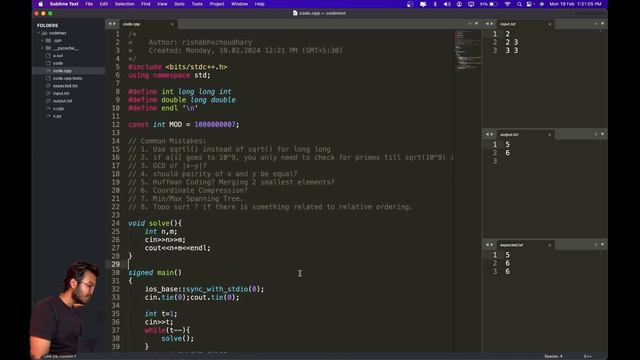Close the output.txt tab
Viewport: 640px width, 360px height.
coord(549,134)
